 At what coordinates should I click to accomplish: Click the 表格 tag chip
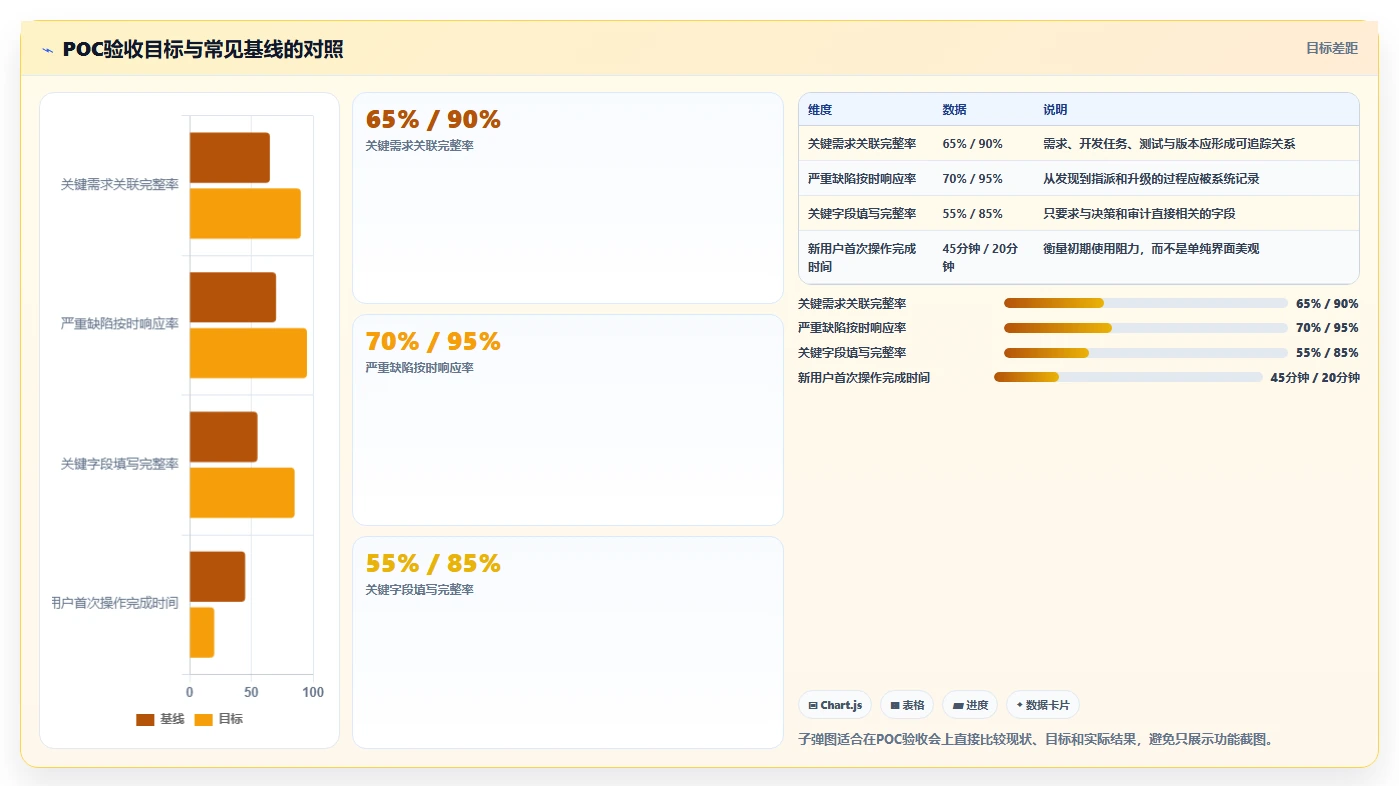pyautogui.click(x=907, y=705)
